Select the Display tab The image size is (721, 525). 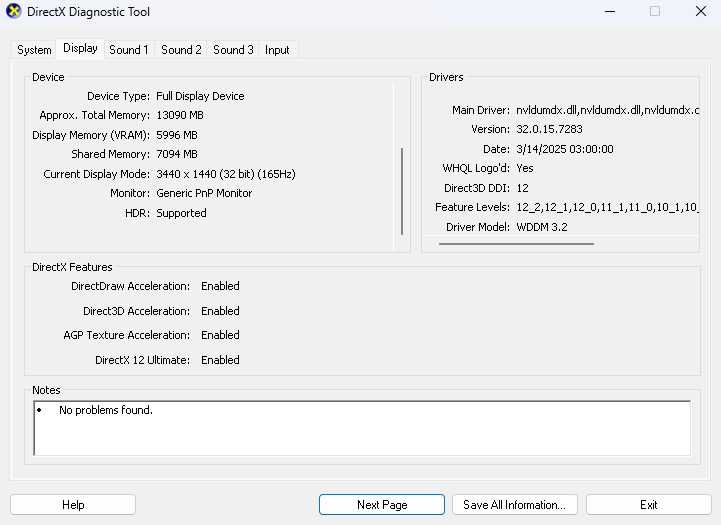pos(80,48)
